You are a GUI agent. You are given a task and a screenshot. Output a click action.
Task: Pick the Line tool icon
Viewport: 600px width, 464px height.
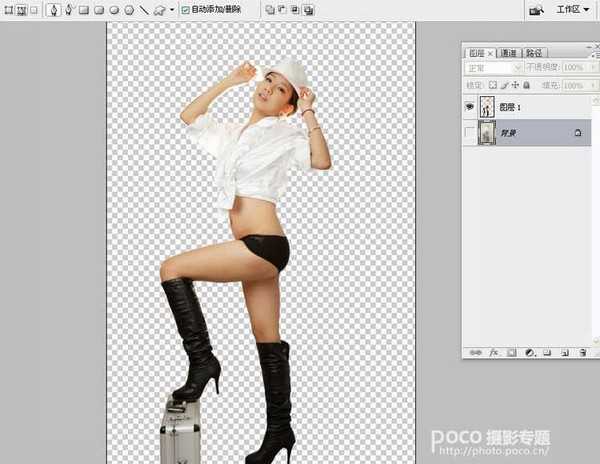[x=144, y=9]
